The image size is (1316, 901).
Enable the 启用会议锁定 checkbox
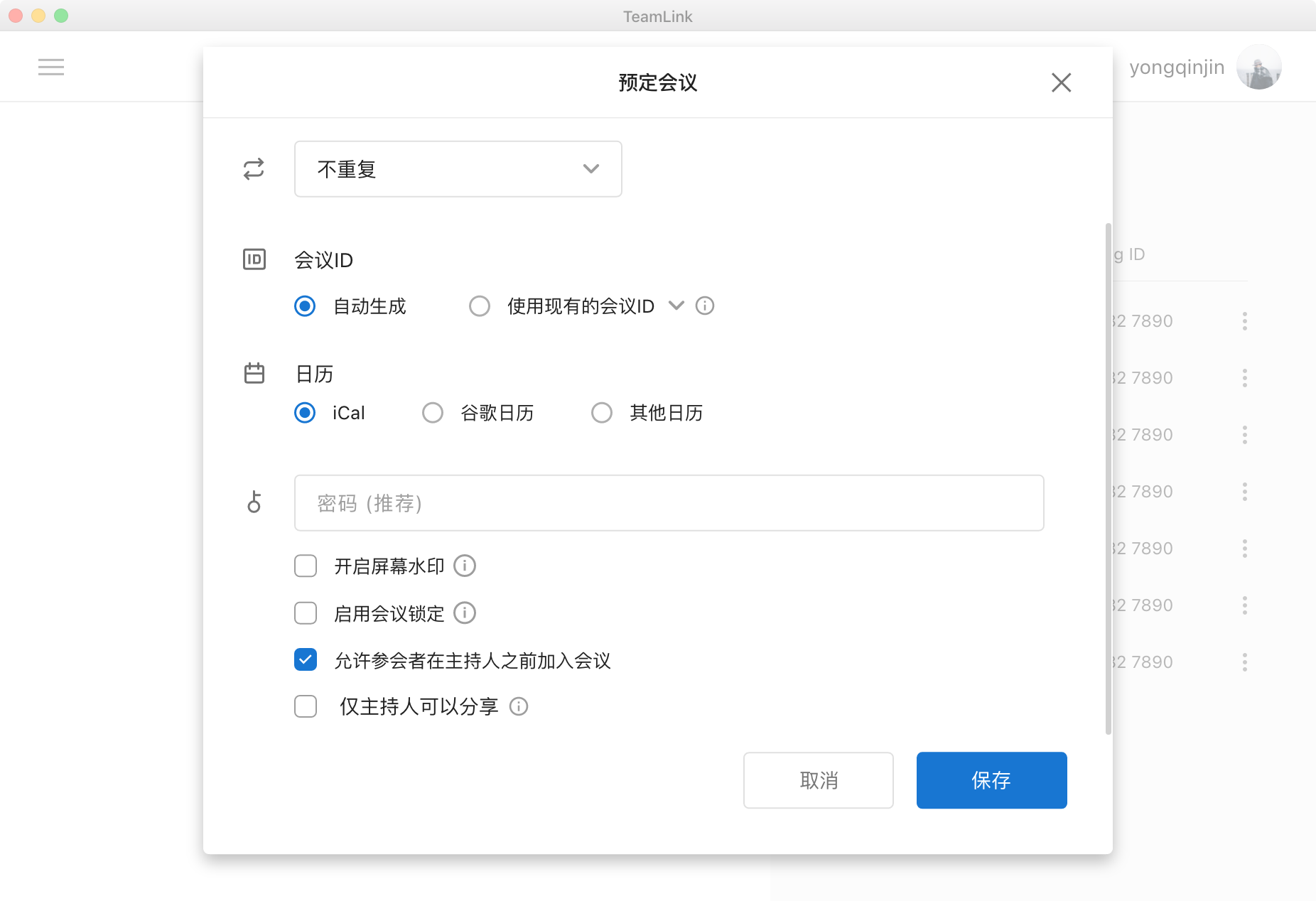pyautogui.click(x=306, y=613)
